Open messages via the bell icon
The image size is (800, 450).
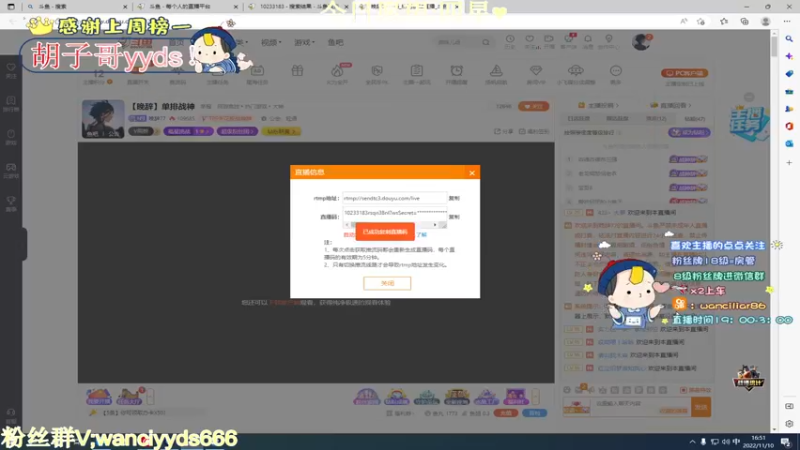point(588,41)
